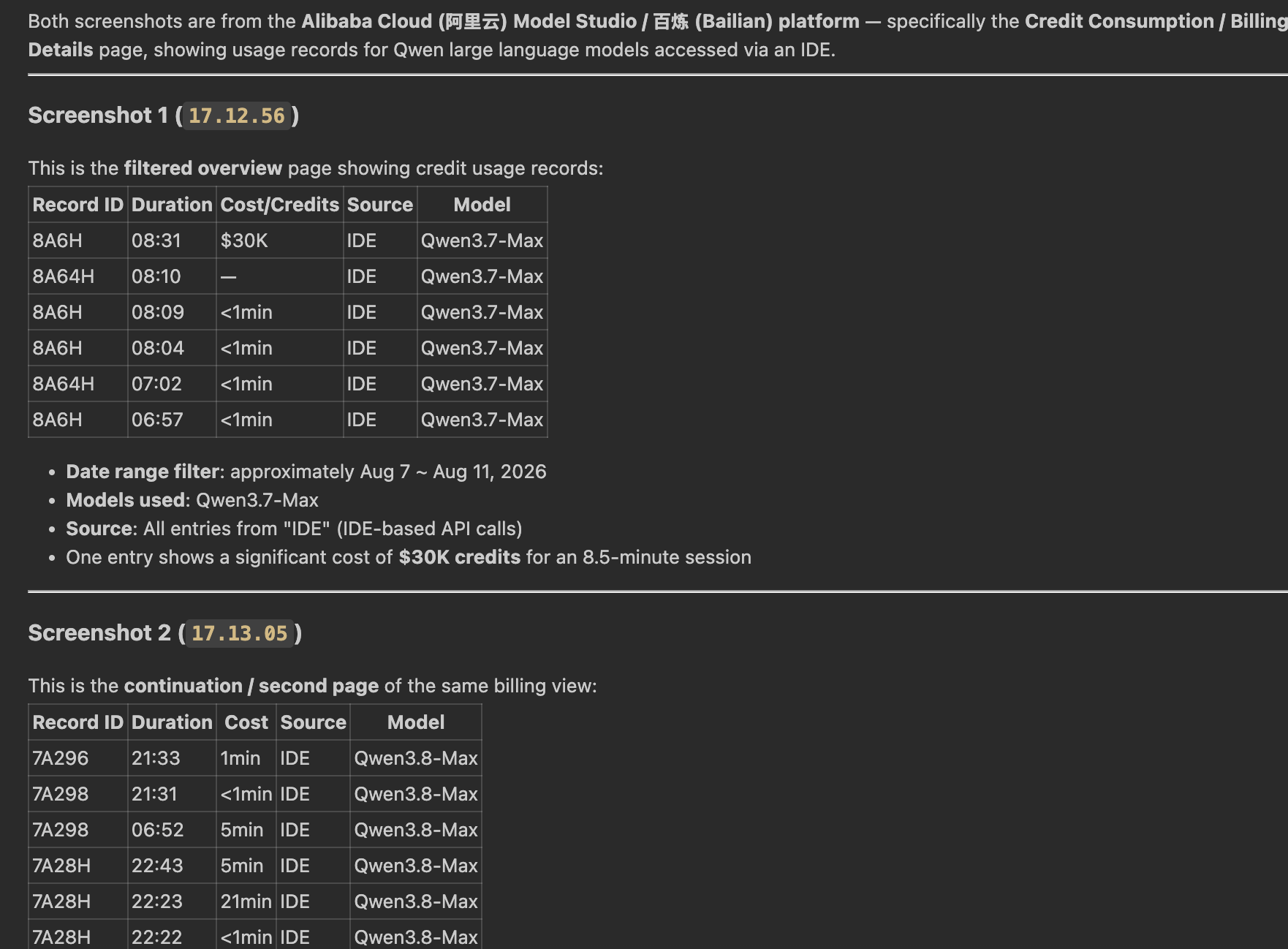The height and width of the screenshot is (949, 1288).
Task: Click the bold "Source" bullet label
Action: (x=99, y=529)
